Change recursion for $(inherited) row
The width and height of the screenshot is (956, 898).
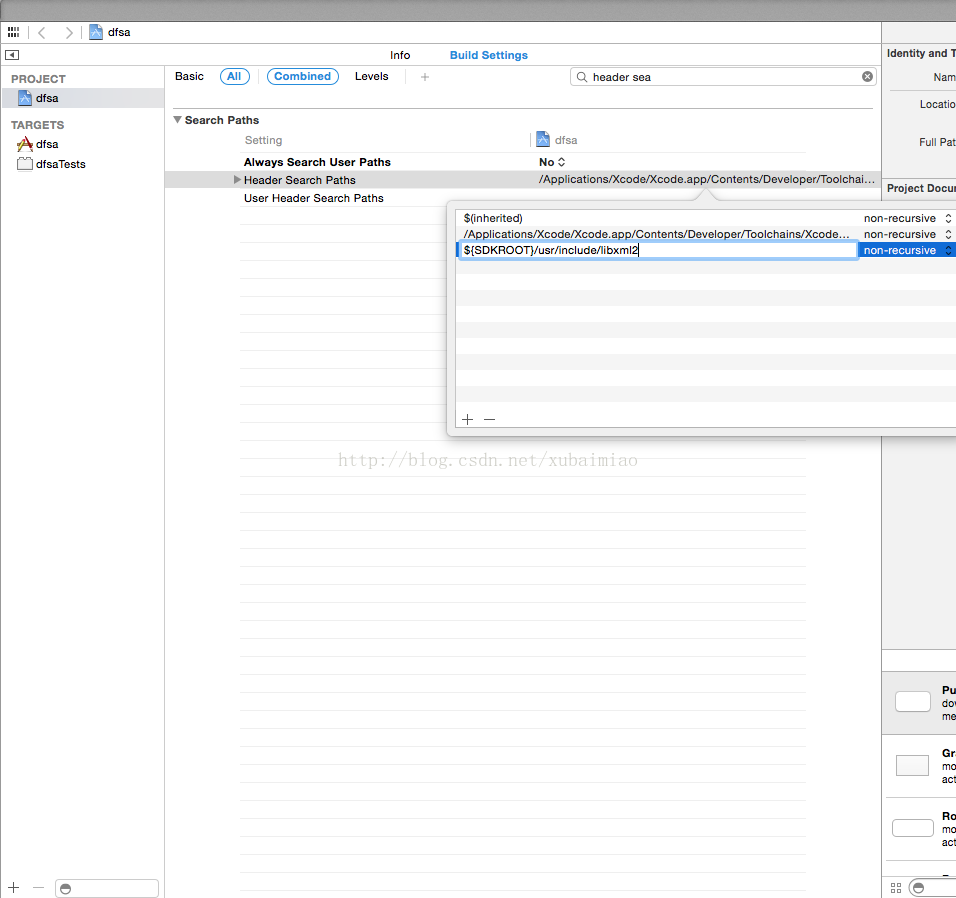[x=907, y=218]
